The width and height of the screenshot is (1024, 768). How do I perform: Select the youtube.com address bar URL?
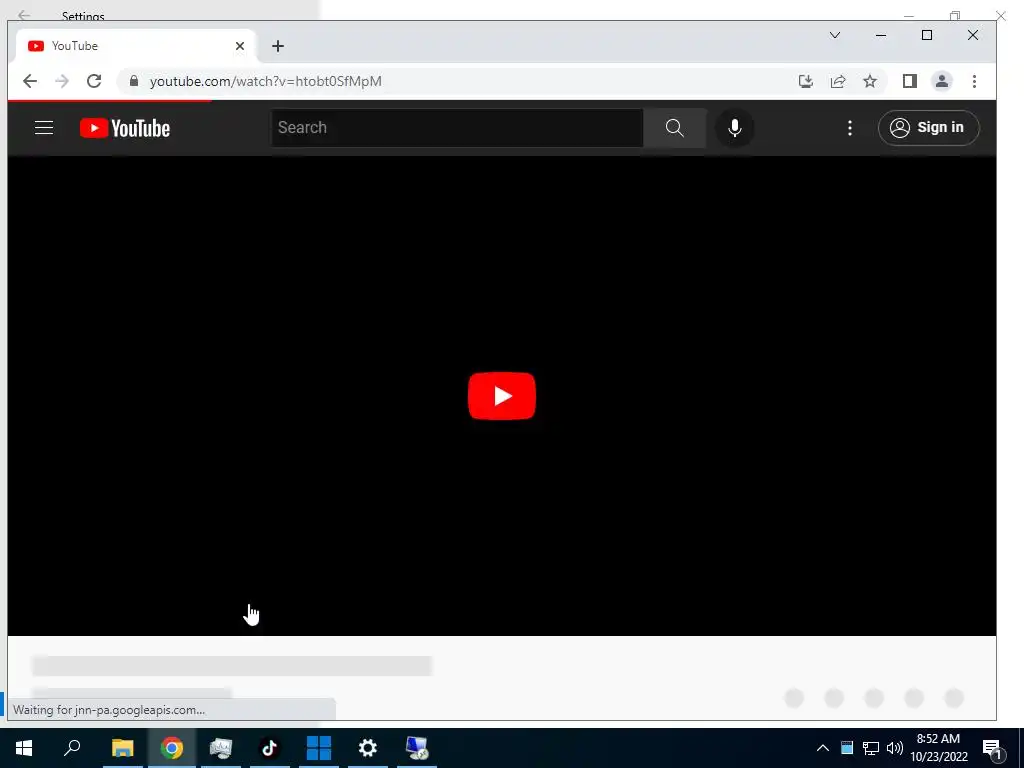point(266,81)
